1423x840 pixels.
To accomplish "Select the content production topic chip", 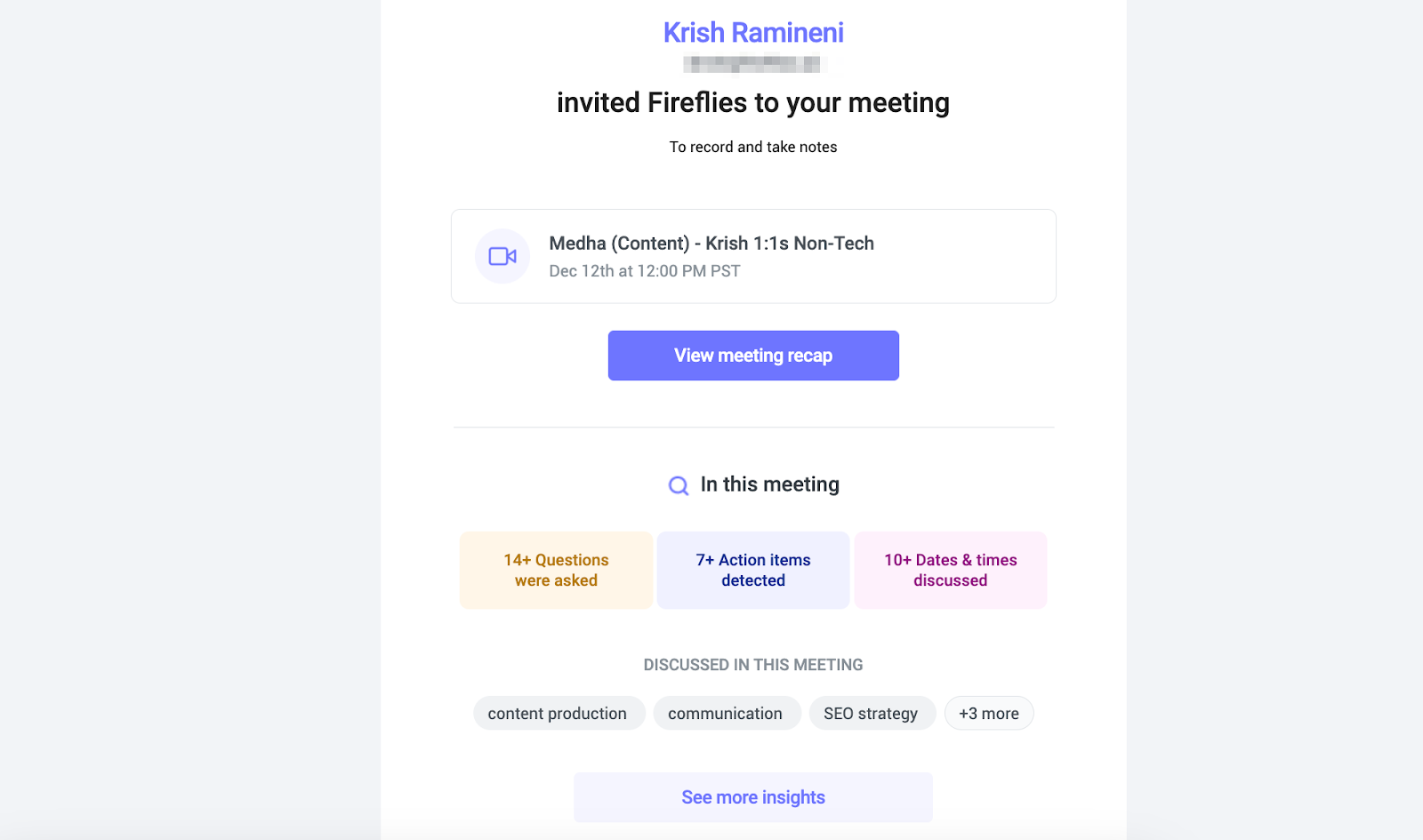I will [558, 714].
